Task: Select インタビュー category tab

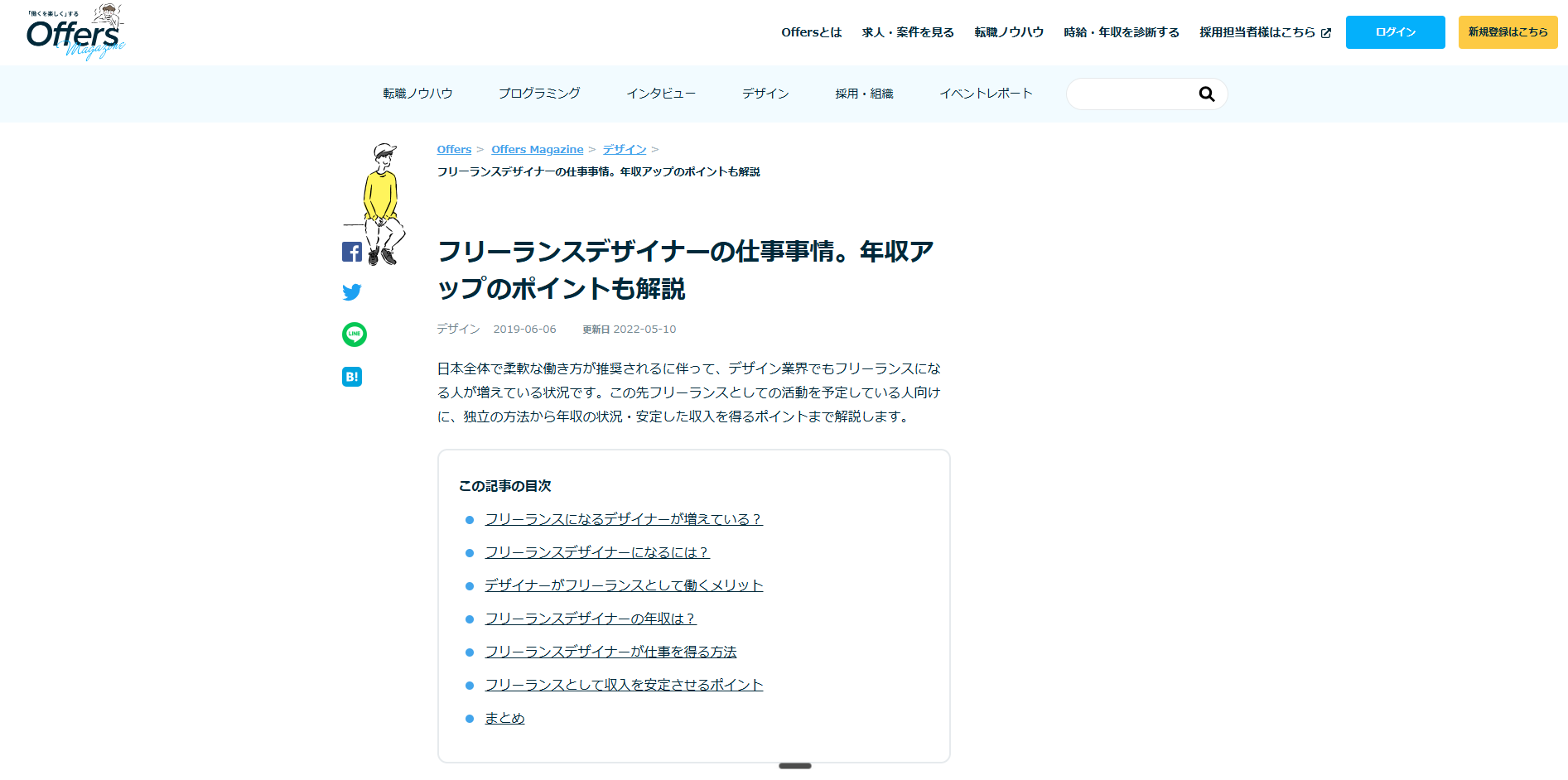Action: (661, 94)
